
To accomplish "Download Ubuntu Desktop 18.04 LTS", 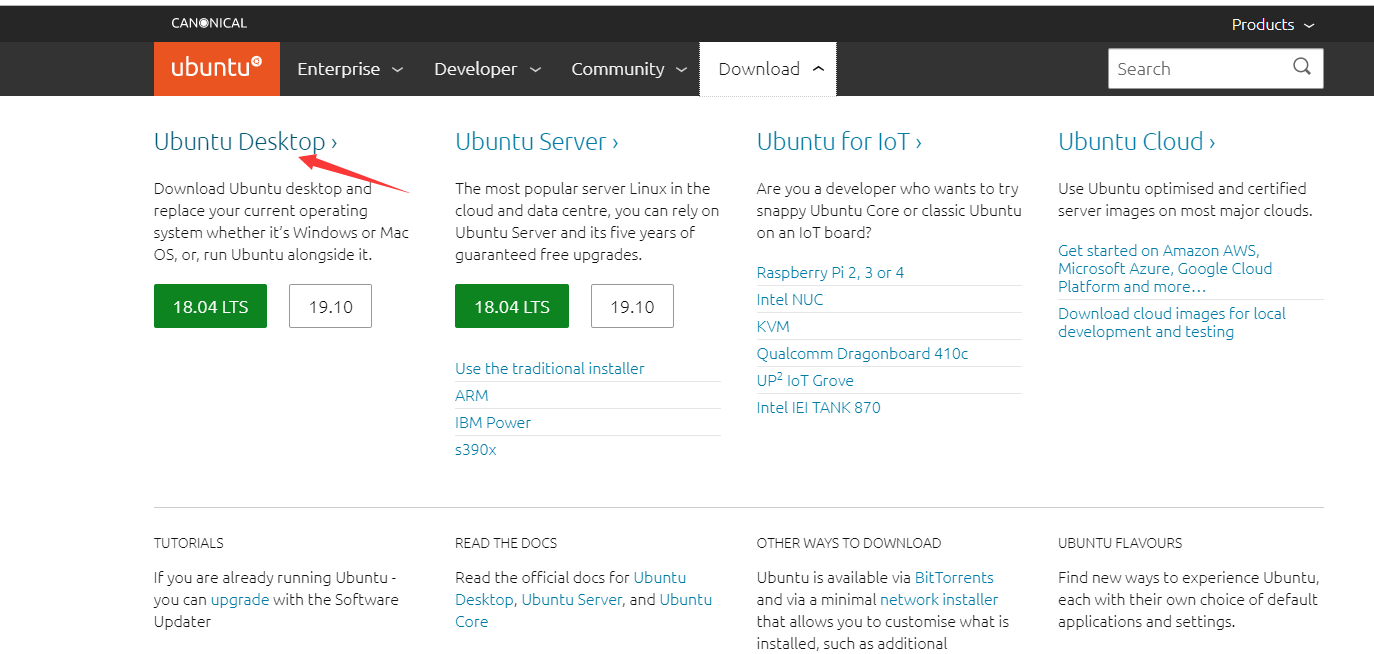I will tap(210, 306).
